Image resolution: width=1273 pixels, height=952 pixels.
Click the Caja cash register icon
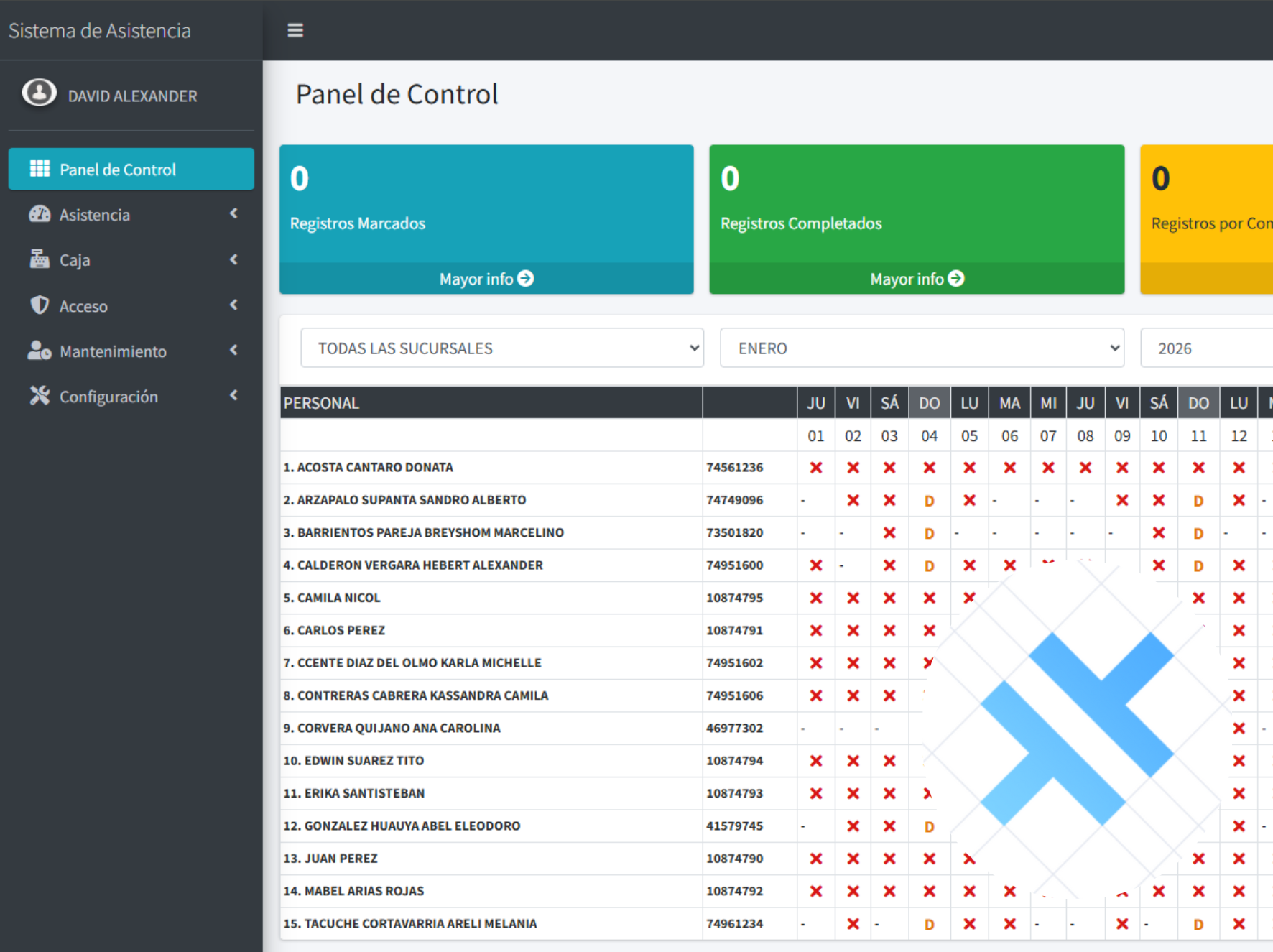click(x=40, y=259)
